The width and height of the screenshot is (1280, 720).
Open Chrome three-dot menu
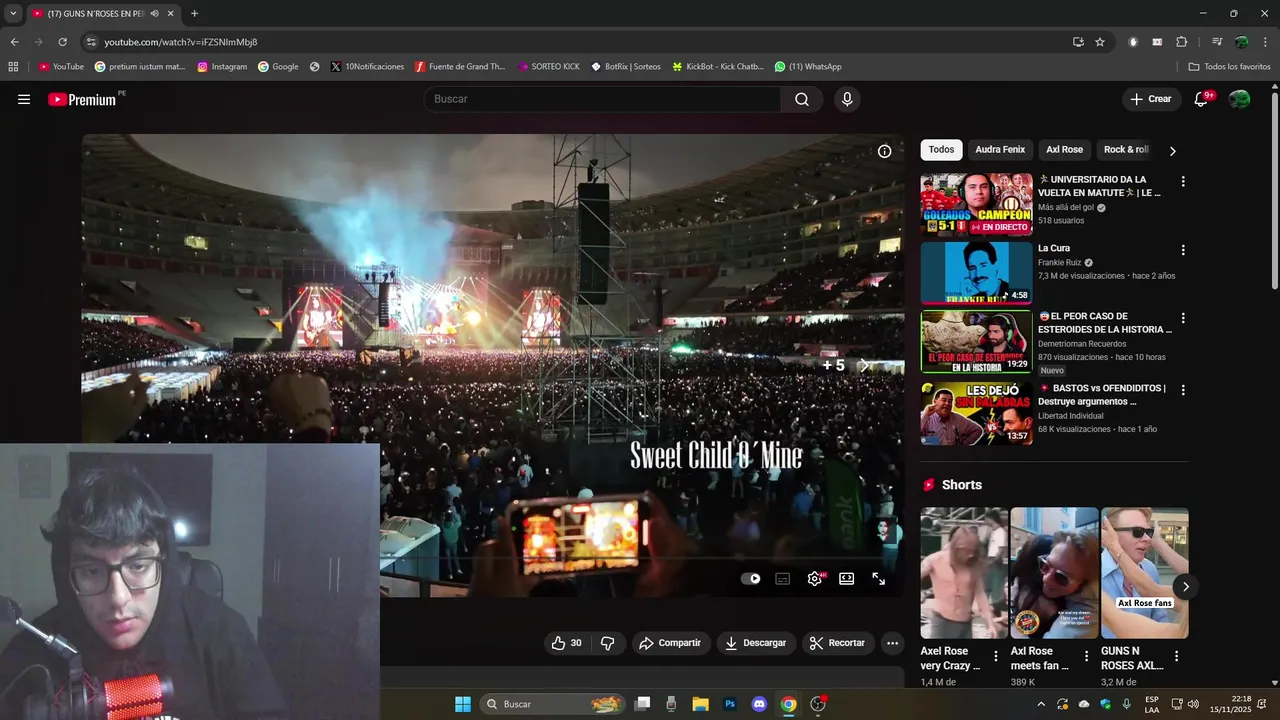pyautogui.click(x=1264, y=42)
